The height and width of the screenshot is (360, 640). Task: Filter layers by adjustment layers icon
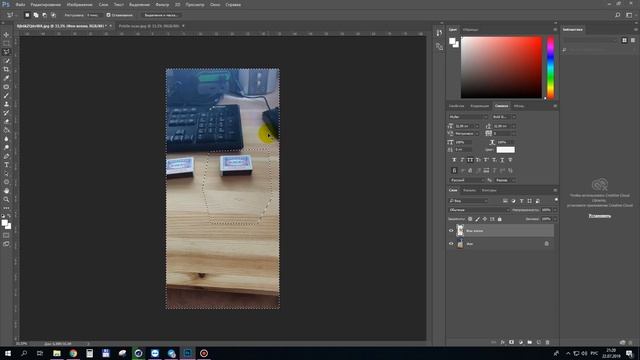[x=513, y=201]
